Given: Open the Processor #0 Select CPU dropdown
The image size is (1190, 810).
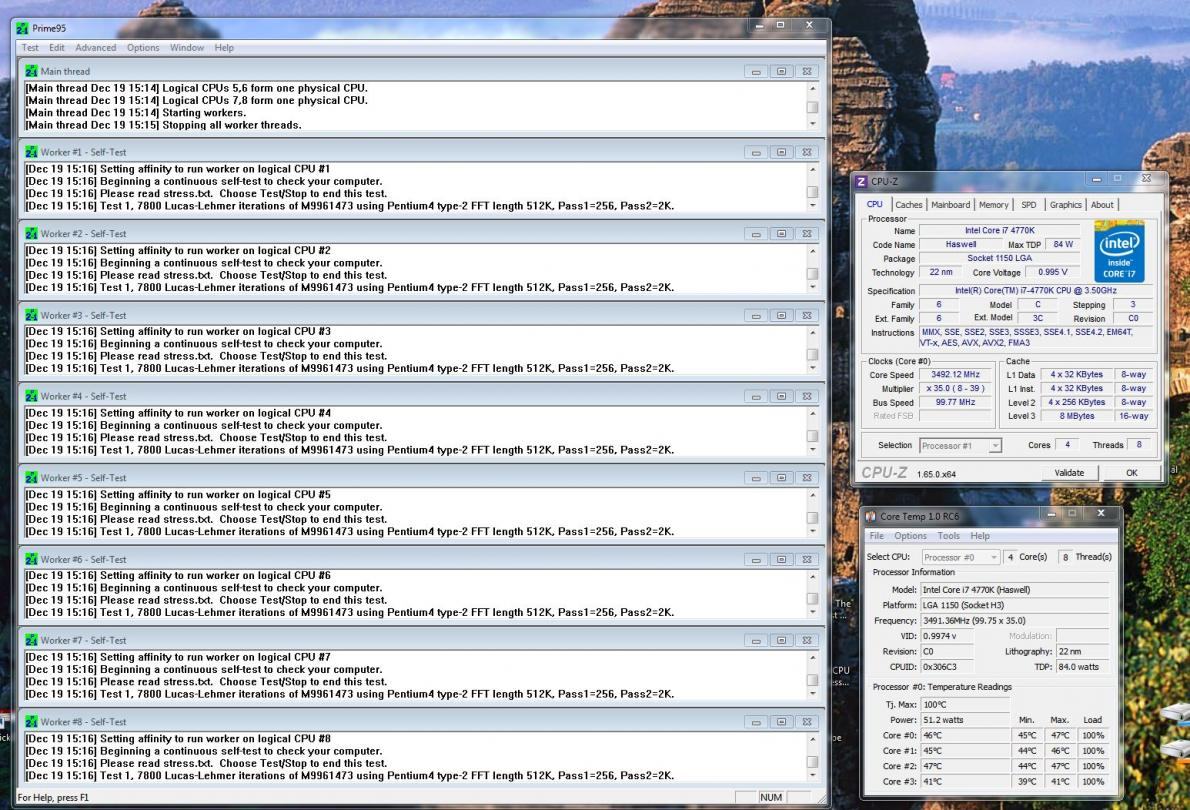Looking at the screenshot, I should (960, 557).
